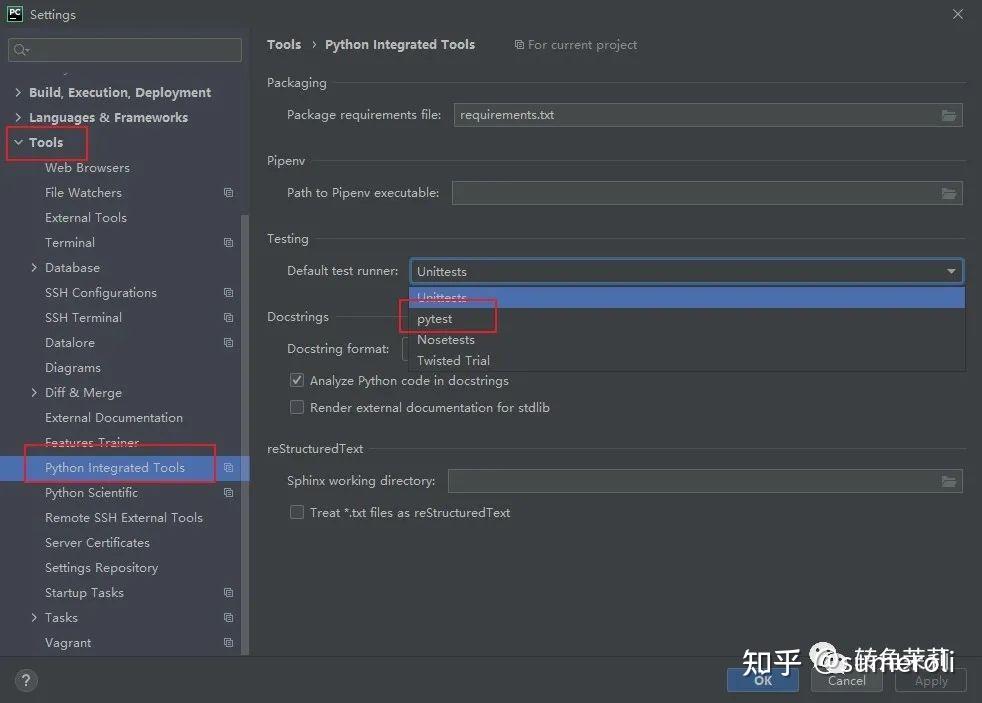Open the Default test runner dropdown arrow
The image size is (982, 703).
pos(951,272)
